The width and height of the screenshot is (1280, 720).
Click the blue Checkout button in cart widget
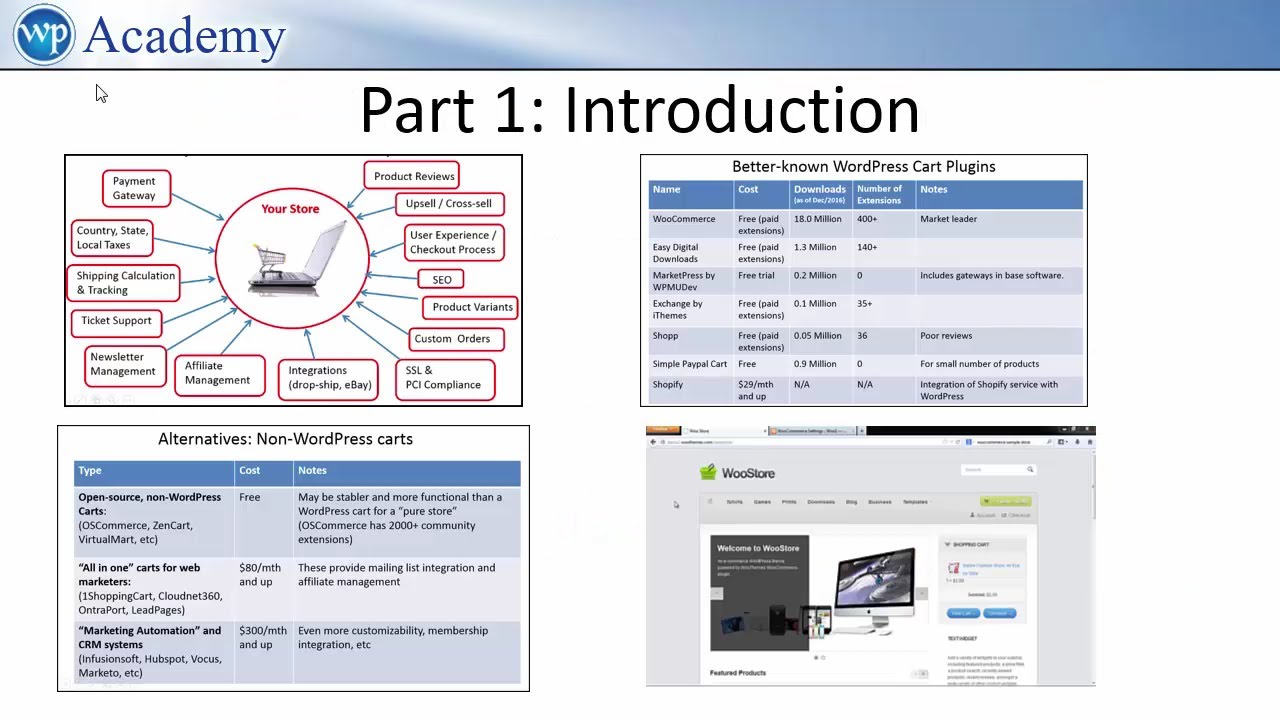coord(1000,613)
